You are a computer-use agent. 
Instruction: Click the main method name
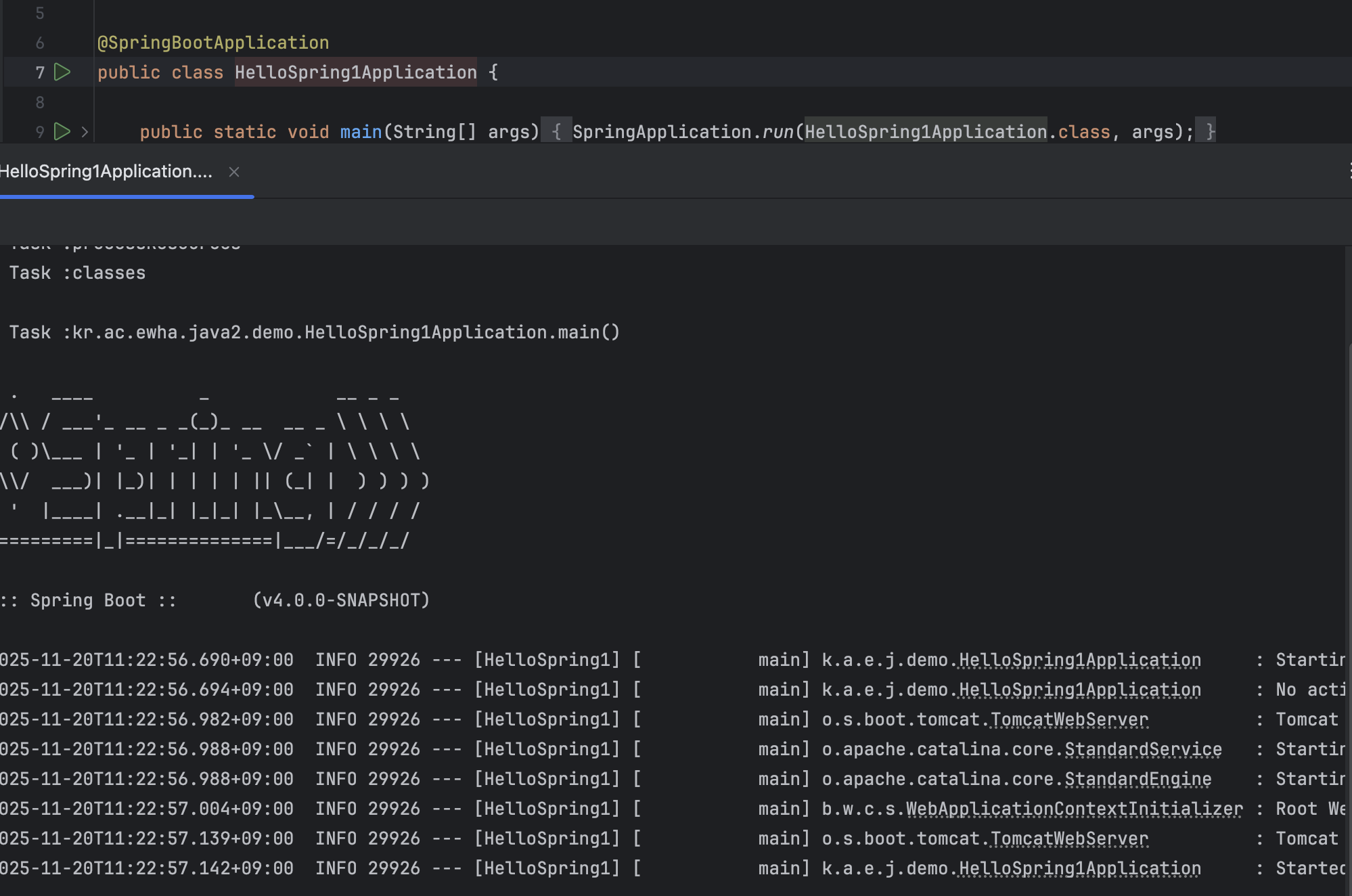[x=361, y=132]
